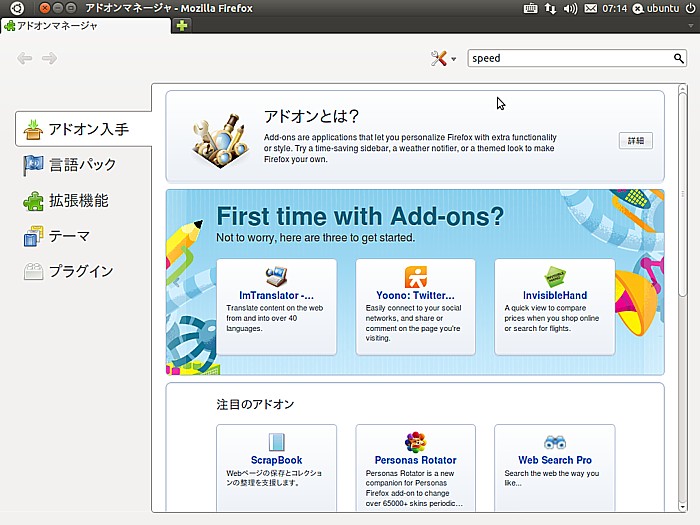This screenshot has width=700, height=525.
Task: Click the scrollbar up arrow
Action: (682, 89)
